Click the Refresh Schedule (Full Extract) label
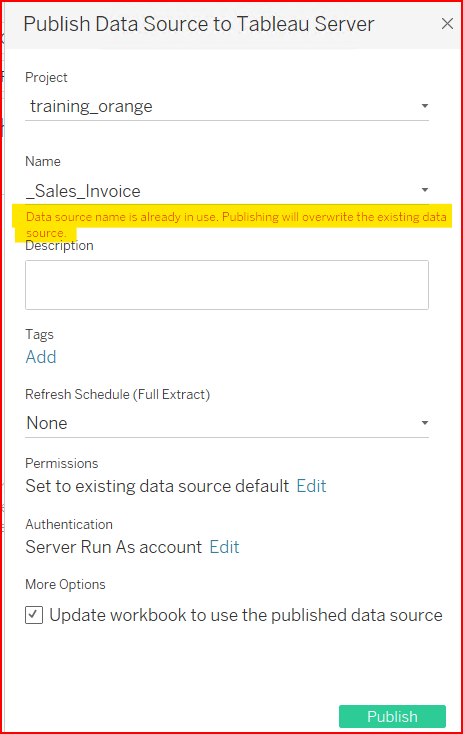The height and width of the screenshot is (734, 463). [x=118, y=395]
